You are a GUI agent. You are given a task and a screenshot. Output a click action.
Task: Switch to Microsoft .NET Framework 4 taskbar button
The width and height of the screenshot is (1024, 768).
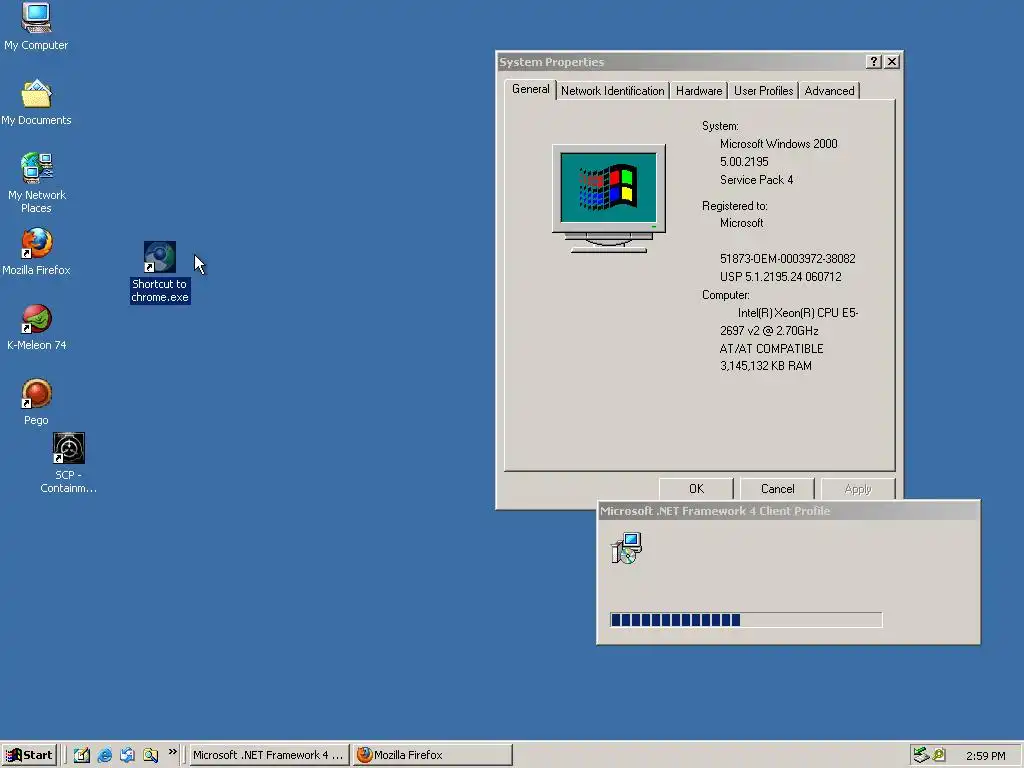click(268, 755)
